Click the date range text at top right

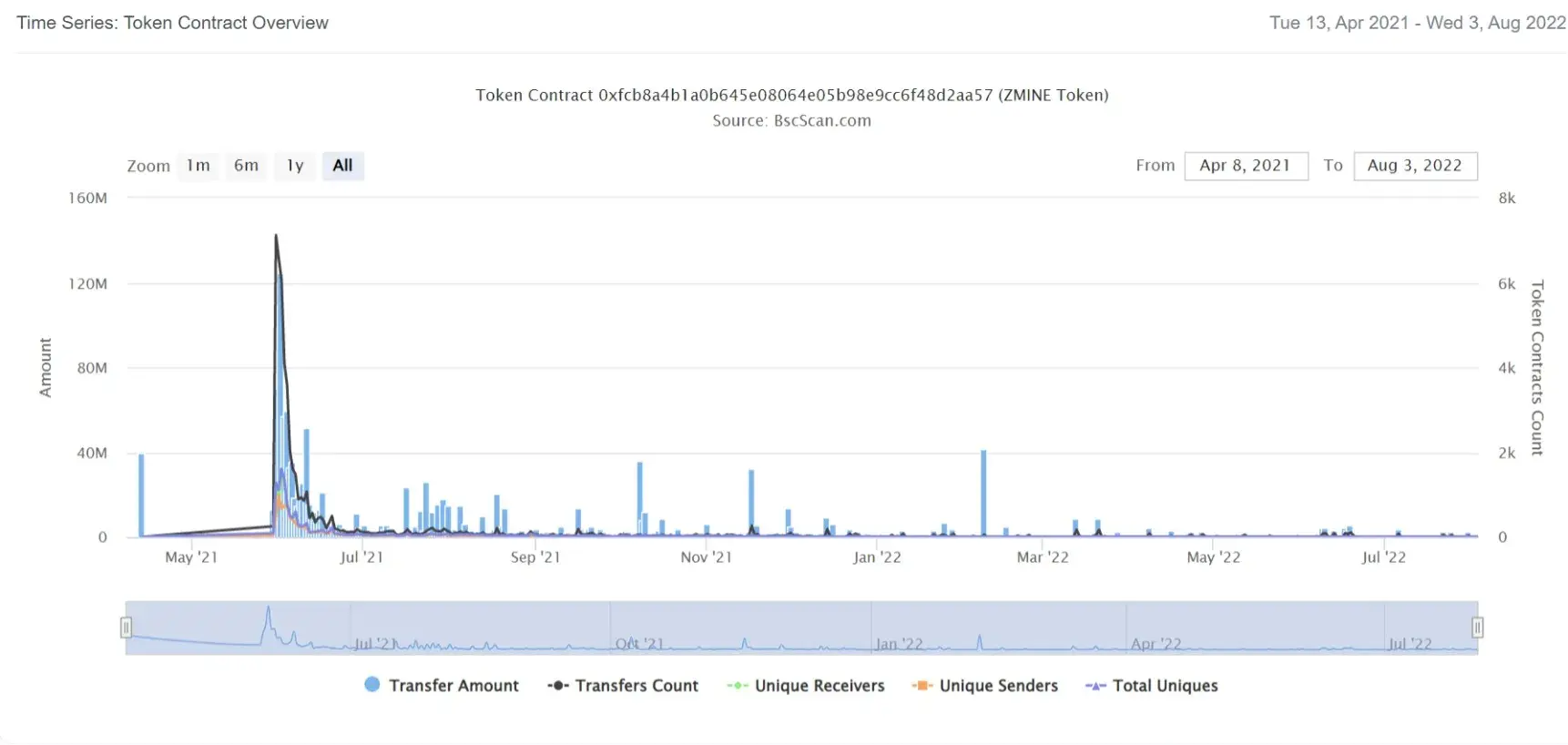pyautogui.click(x=1417, y=23)
